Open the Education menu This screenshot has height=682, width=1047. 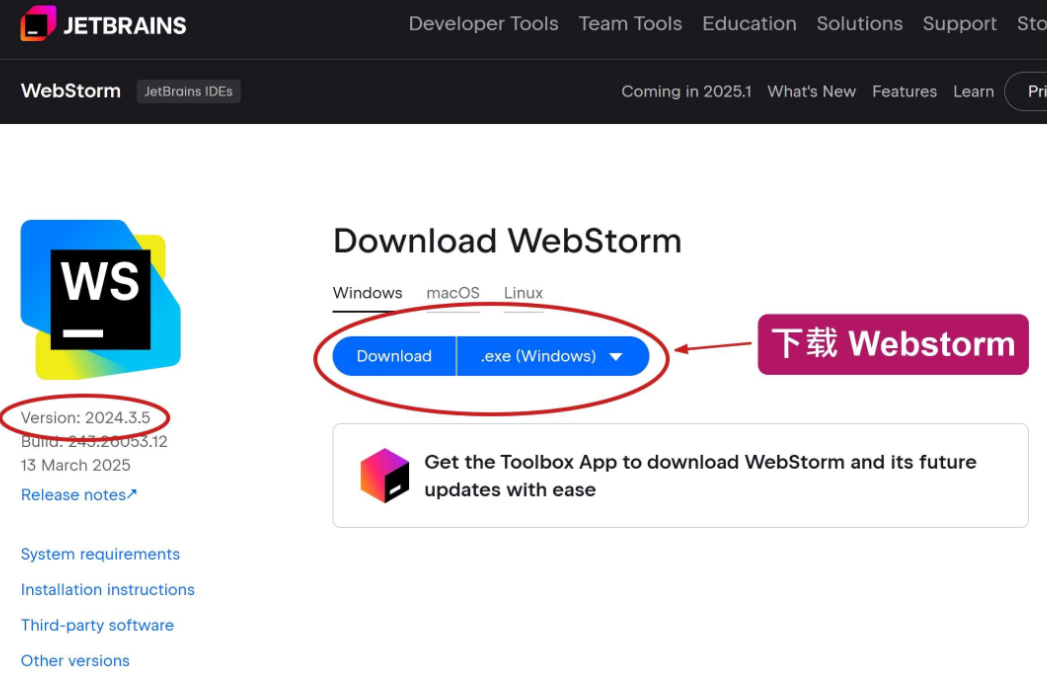[x=749, y=23]
